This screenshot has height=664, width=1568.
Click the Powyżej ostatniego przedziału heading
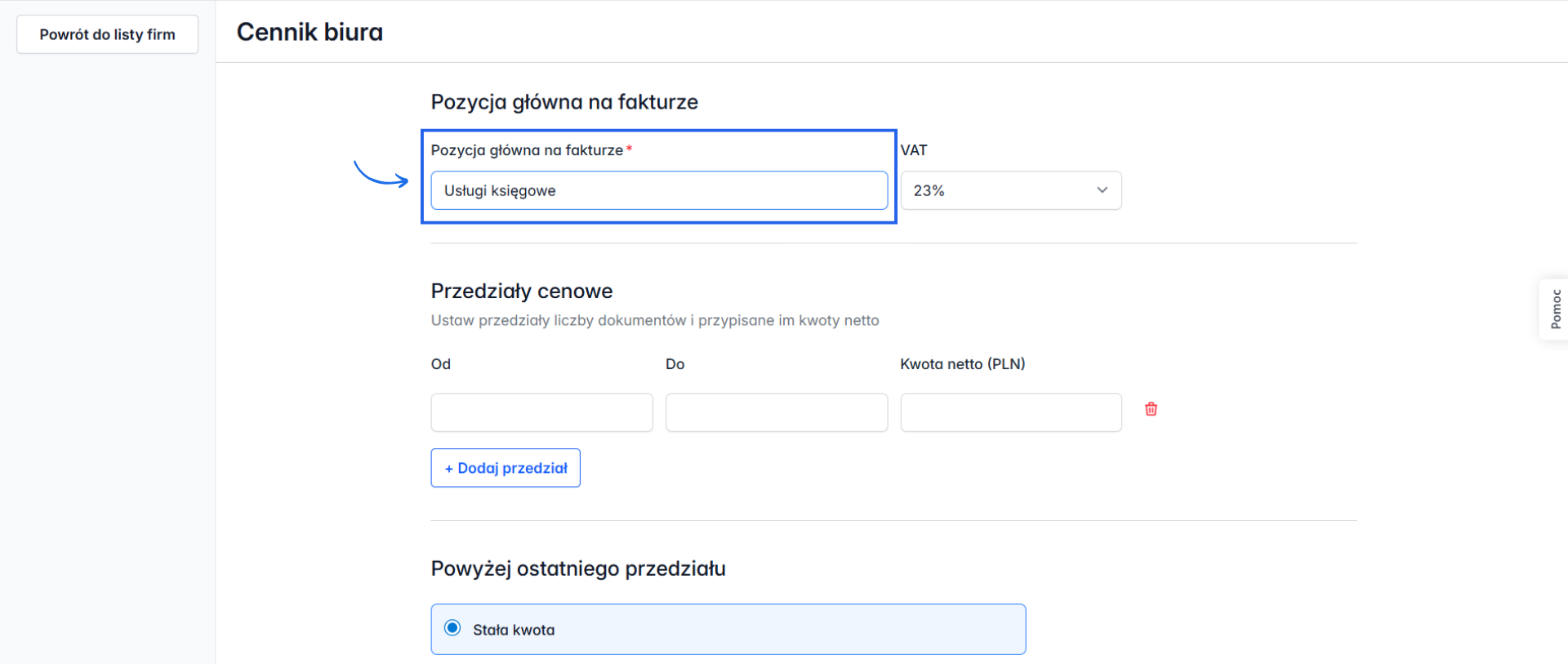(x=578, y=568)
